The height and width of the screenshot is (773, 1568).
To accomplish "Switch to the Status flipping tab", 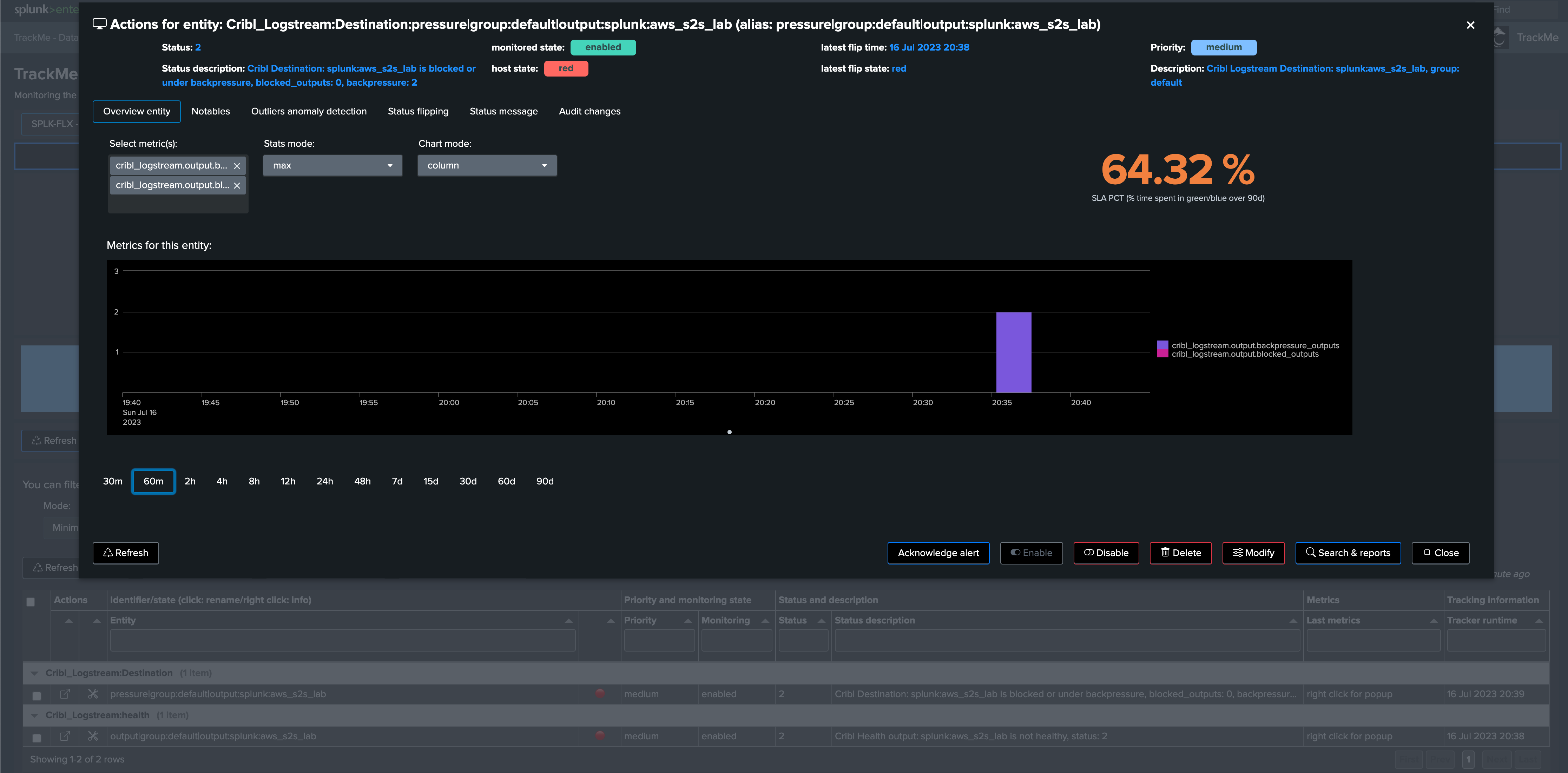I will point(417,111).
